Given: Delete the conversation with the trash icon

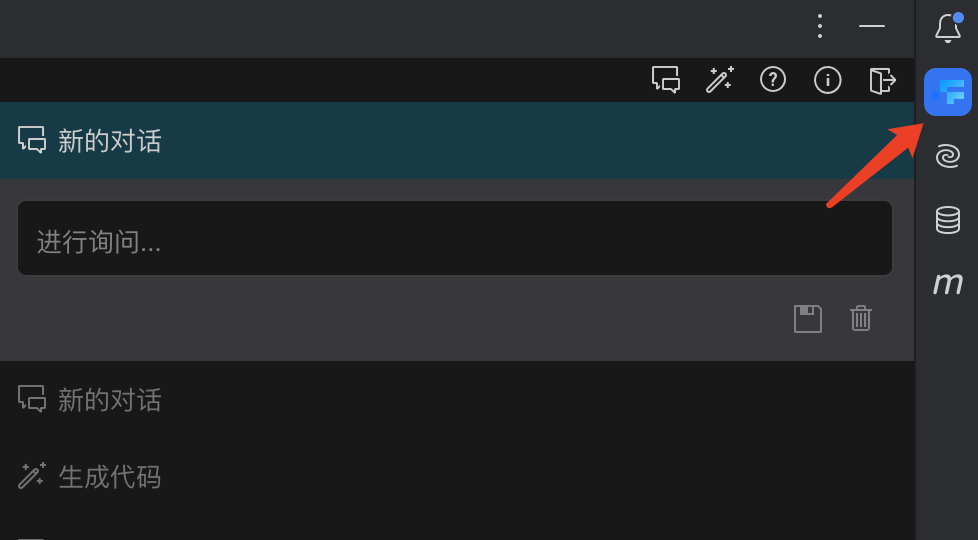Looking at the screenshot, I should click(861, 319).
